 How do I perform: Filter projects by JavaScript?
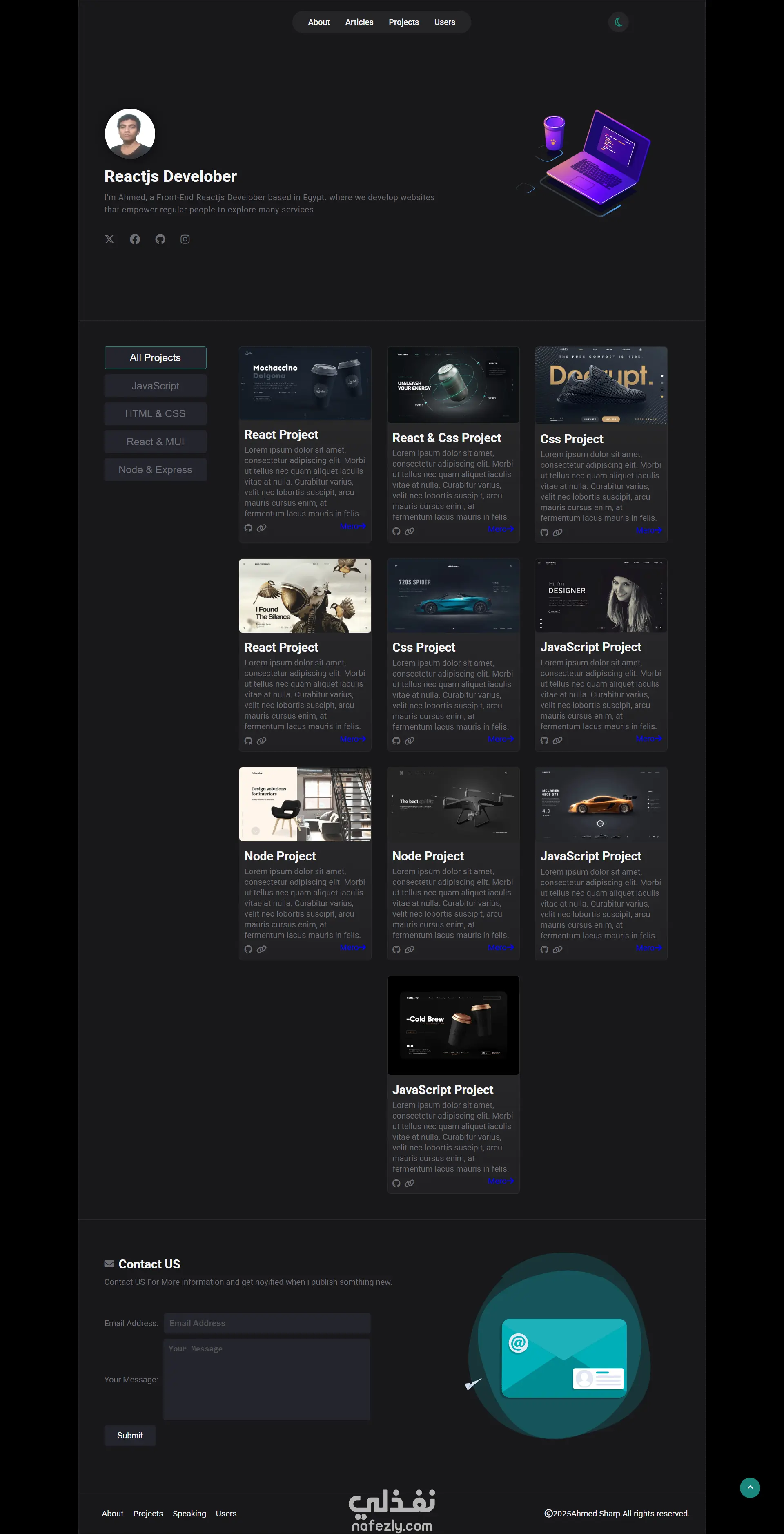click(156, 386)
